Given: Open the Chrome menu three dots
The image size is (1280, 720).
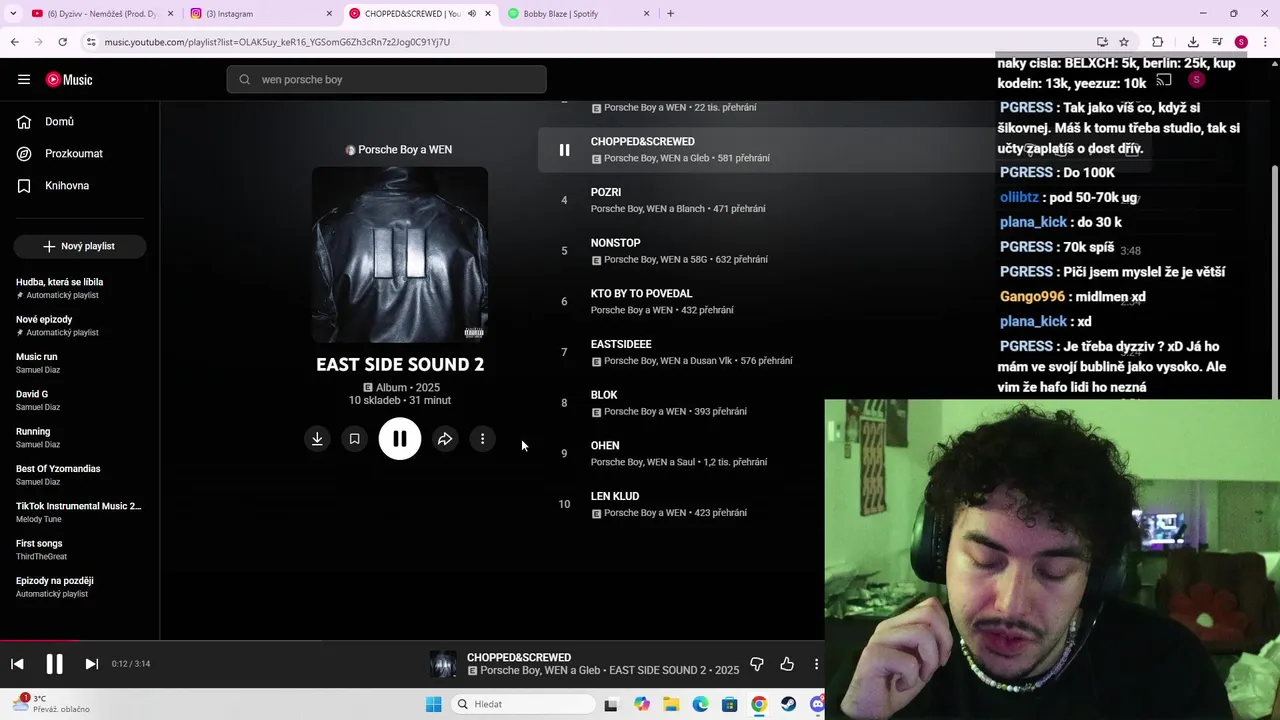Looking at the screenshot, I should tap(1265, 42).
